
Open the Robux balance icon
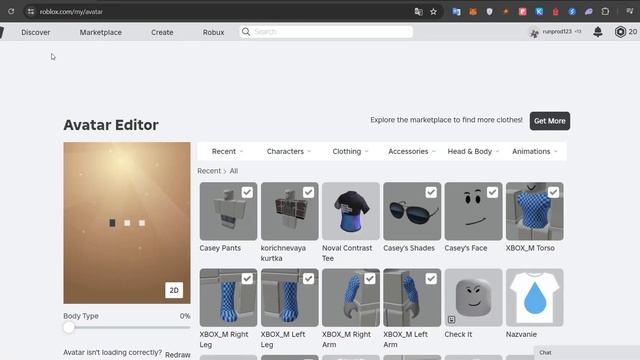[620, 32]
